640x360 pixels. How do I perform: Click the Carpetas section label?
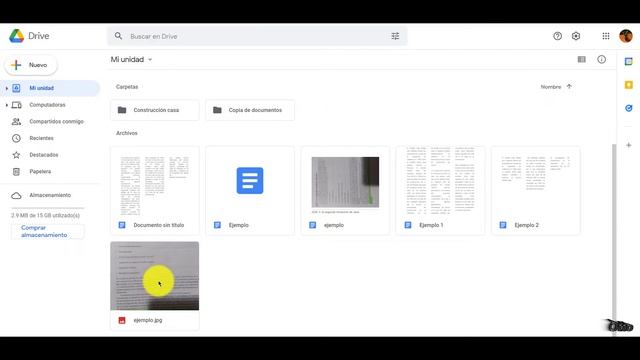click(x=127, y=87)
